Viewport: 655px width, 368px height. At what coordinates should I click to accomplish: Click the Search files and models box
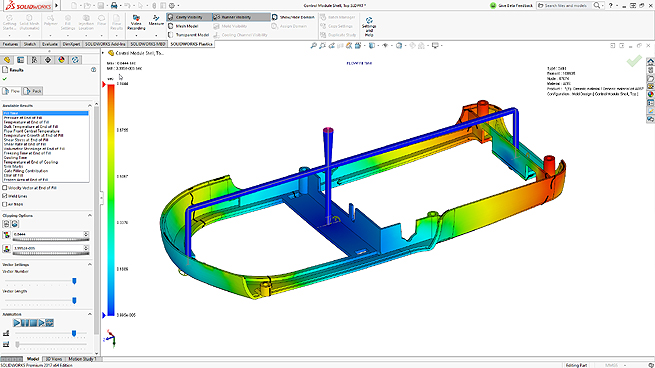pyautogui.click(x=565, y=5)
